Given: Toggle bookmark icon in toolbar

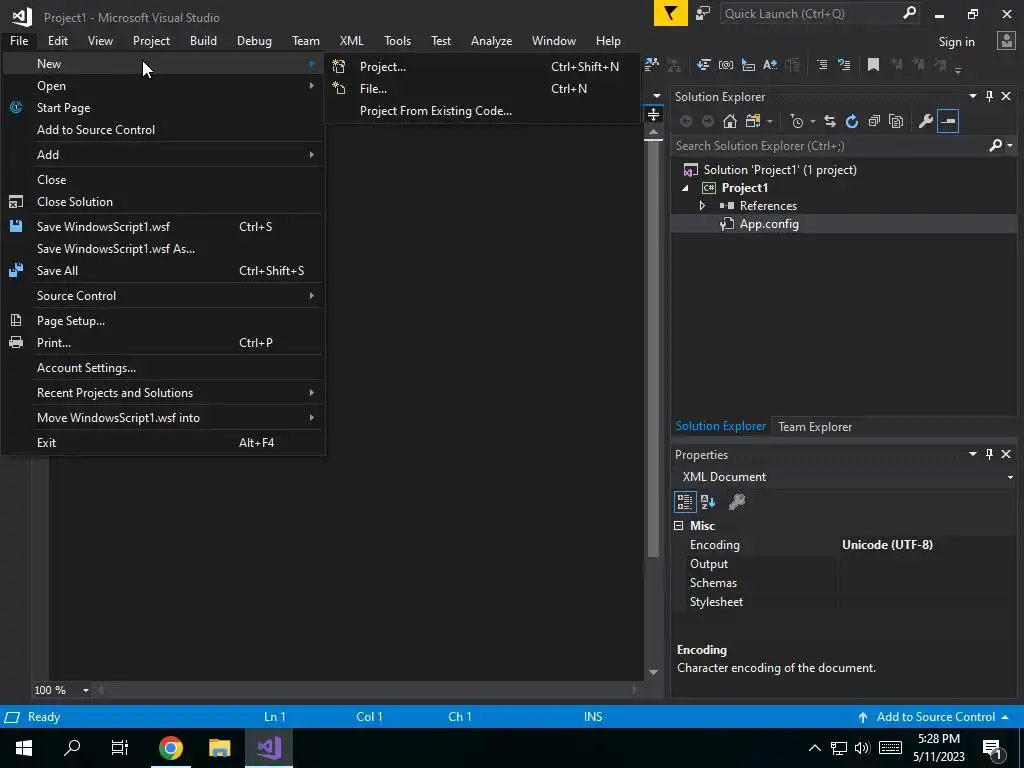Looking at the screenshot, I should click(x=873, y=65).
